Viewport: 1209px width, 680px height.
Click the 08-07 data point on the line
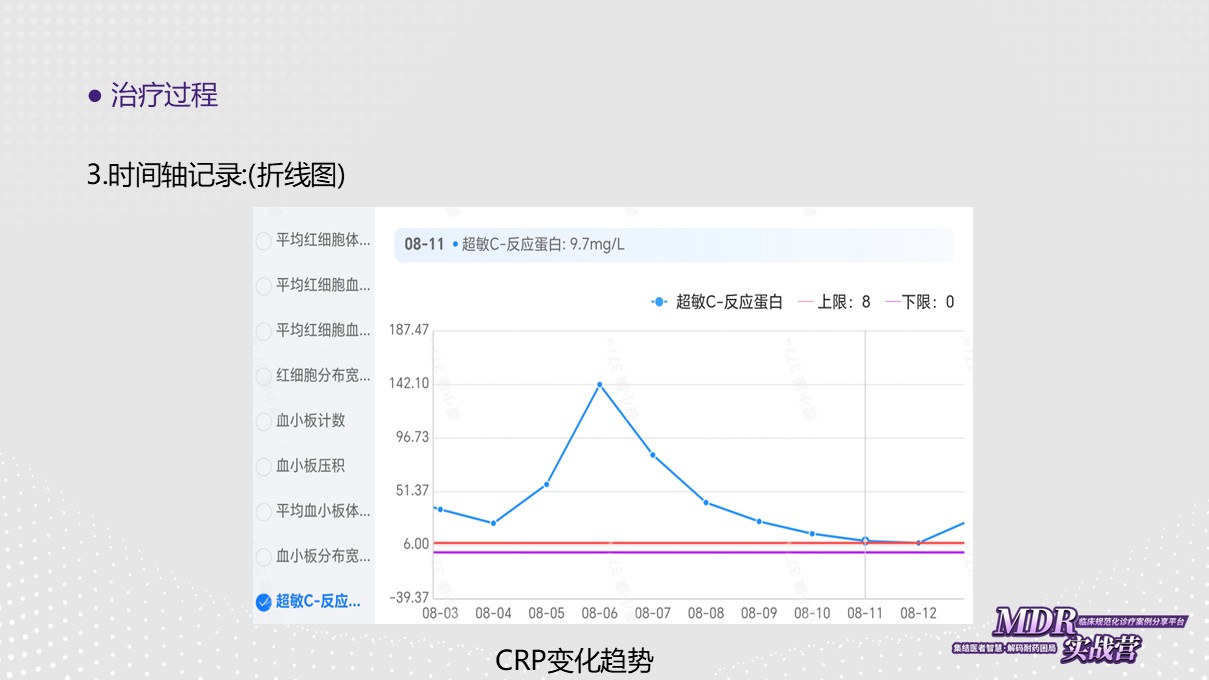[653, 455]
